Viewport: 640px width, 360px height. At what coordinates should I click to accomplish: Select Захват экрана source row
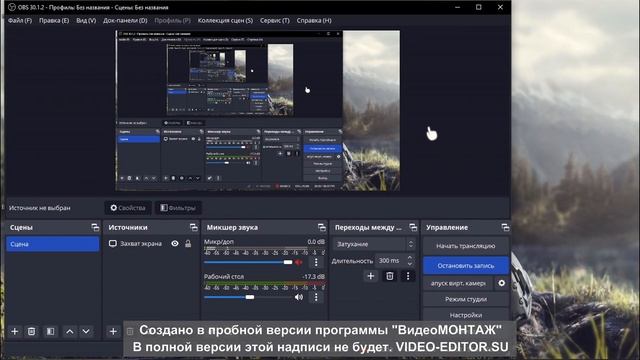[x=151, y=244]
